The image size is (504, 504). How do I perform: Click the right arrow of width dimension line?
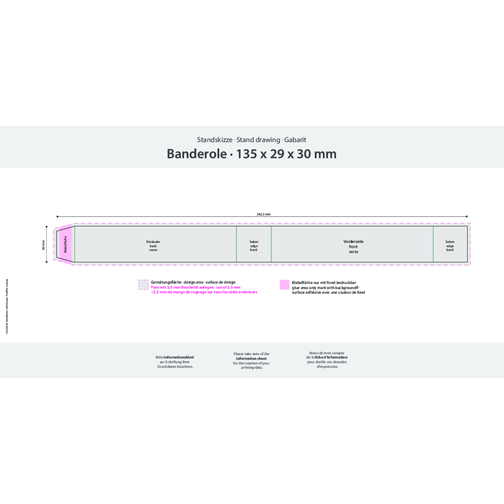[x=466, y=217]
